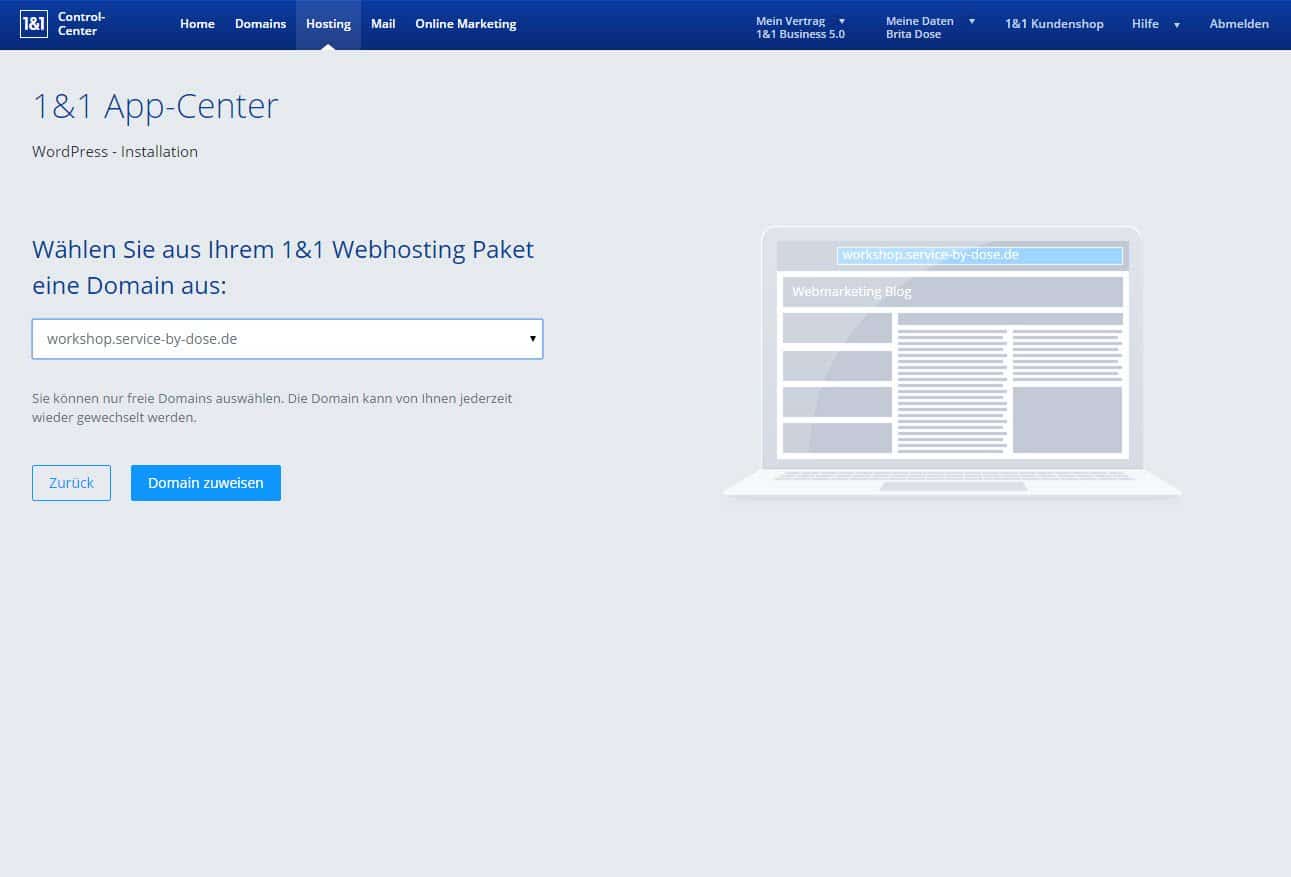Click the Webmarketing Blog banner in preview

pyautogui.click(x=952, y=292)
